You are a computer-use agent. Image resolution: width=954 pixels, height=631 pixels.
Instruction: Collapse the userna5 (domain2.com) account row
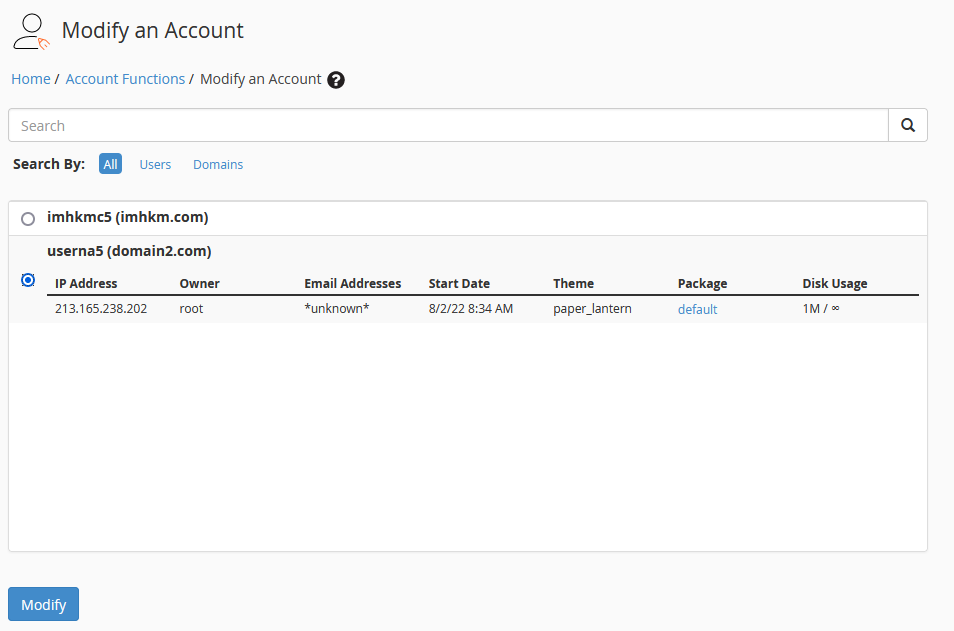[x=129, y=251]
